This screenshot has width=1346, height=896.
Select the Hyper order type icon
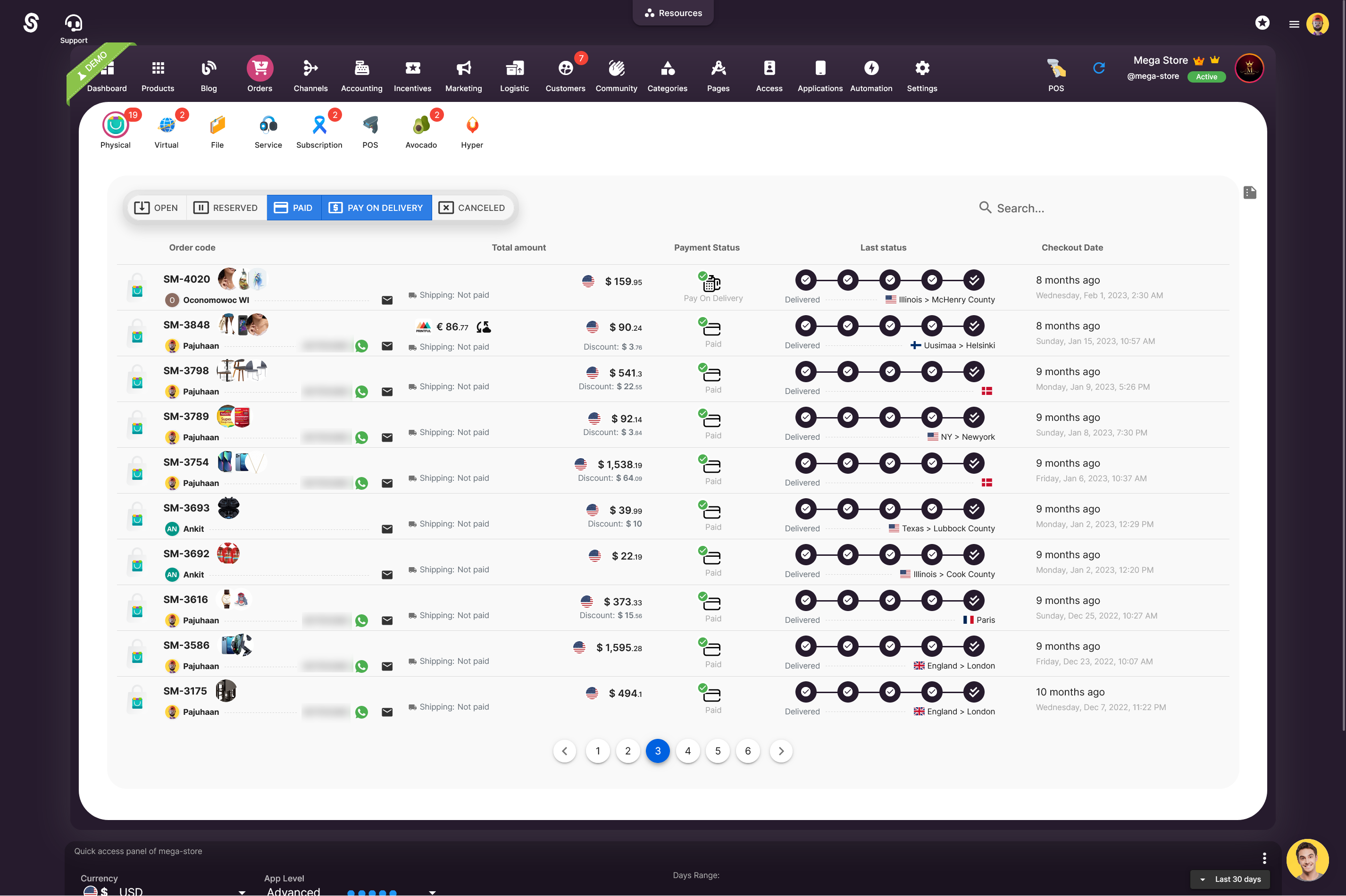coord(472,125)
